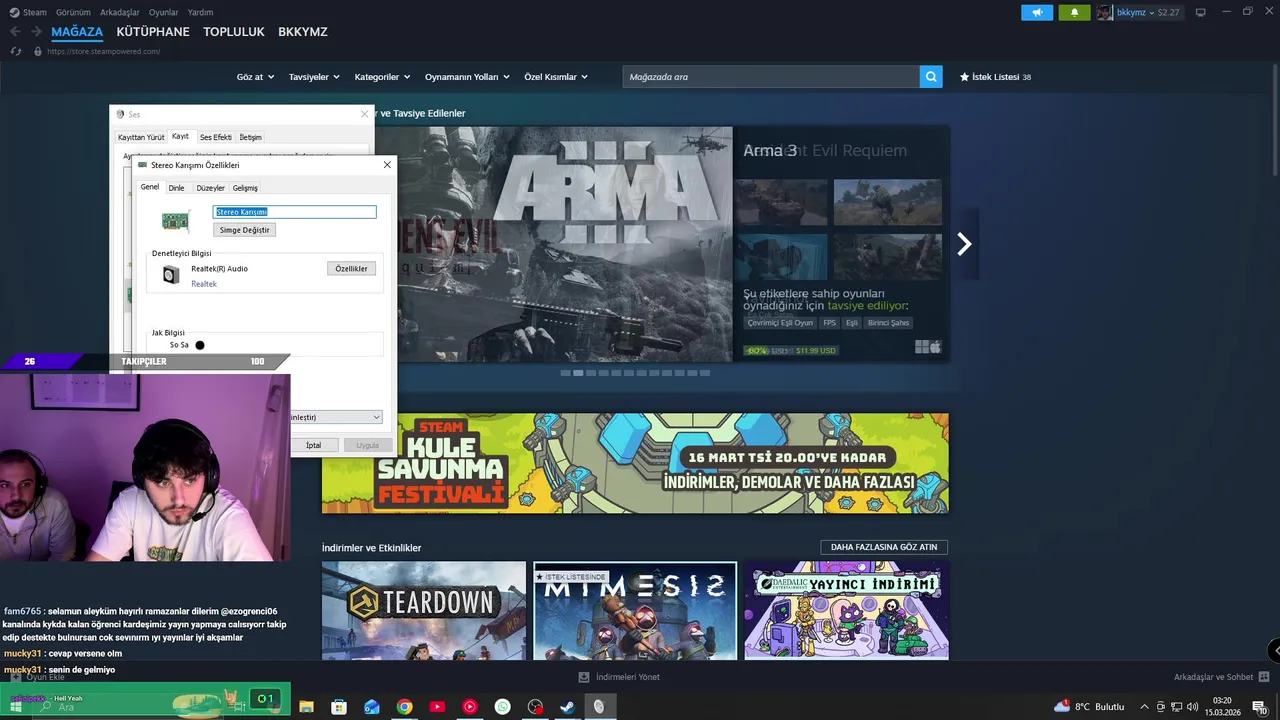Expand the Göz at dropdown
The height and width of the screenshot is (720, 1280).
[255, 77]
